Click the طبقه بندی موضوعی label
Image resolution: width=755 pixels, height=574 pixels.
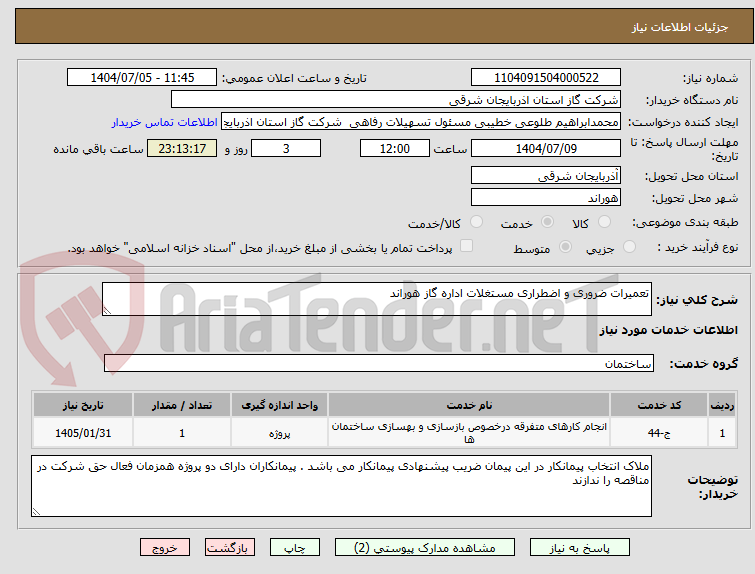coord(685,222)
